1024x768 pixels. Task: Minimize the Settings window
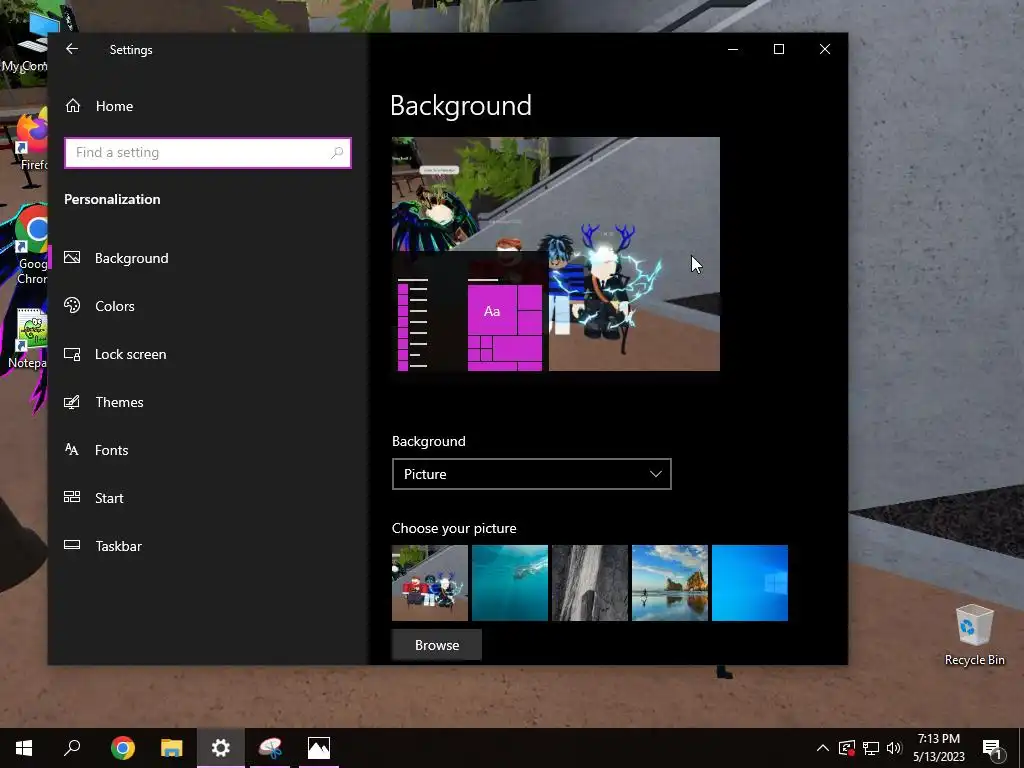pos(733,49)
